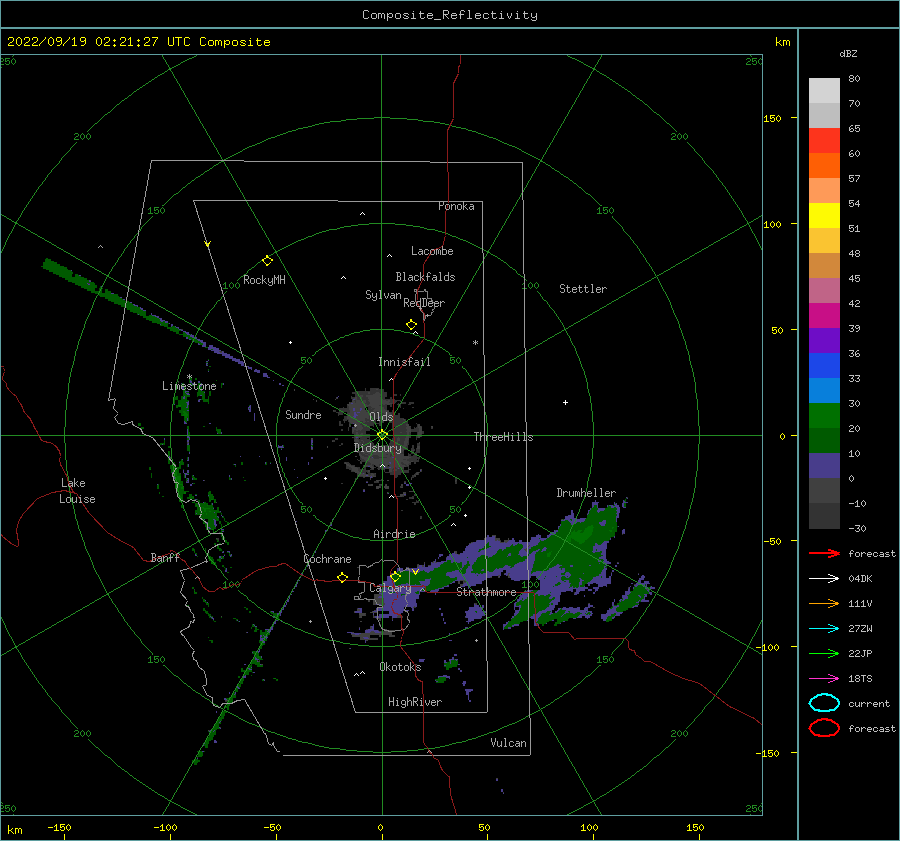Click the Calgary city label
The width and height of the screenshot is (900, 841).
[390, 588]
